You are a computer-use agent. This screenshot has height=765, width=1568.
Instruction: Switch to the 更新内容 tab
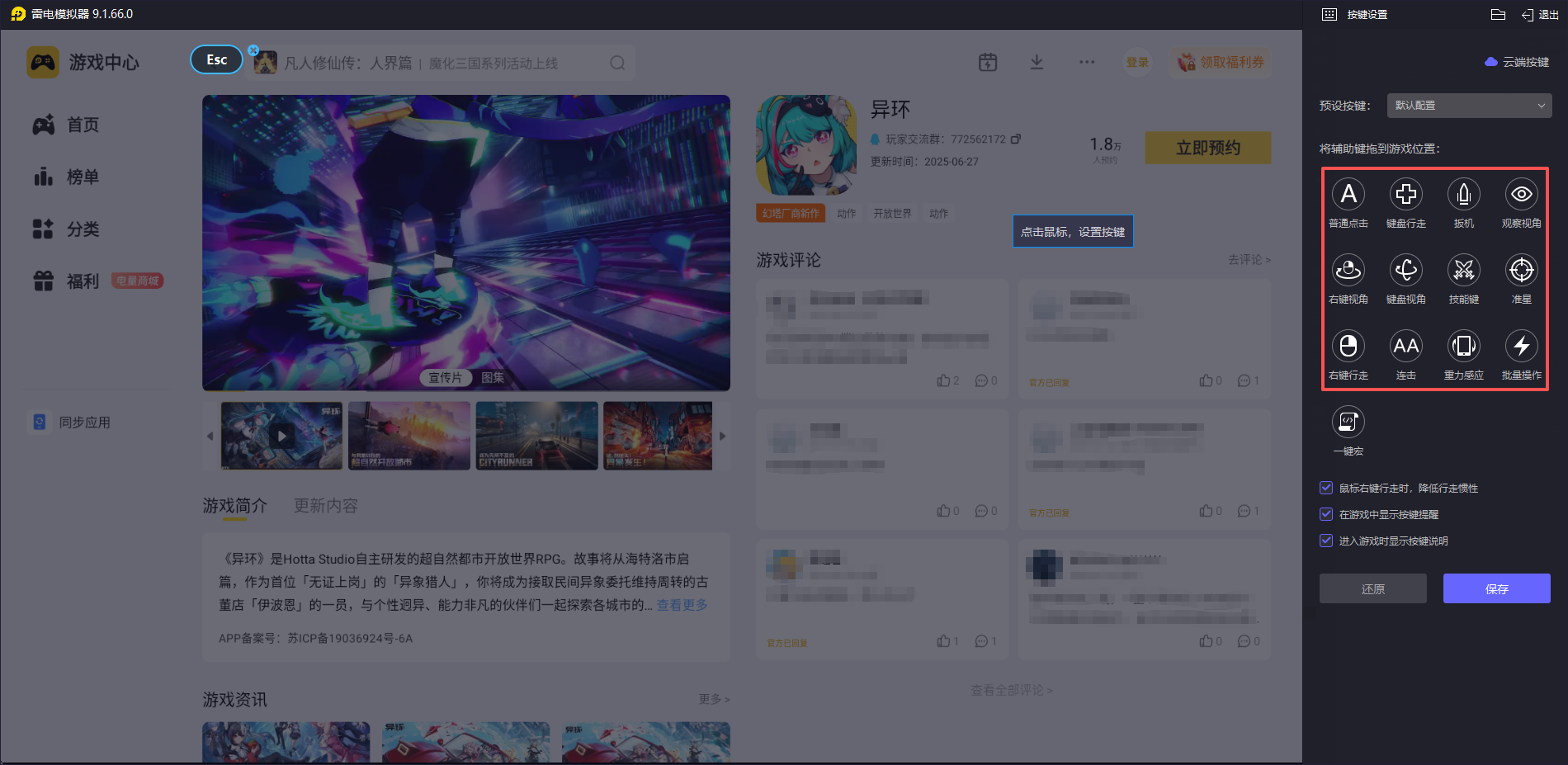[x=326, y=506]
